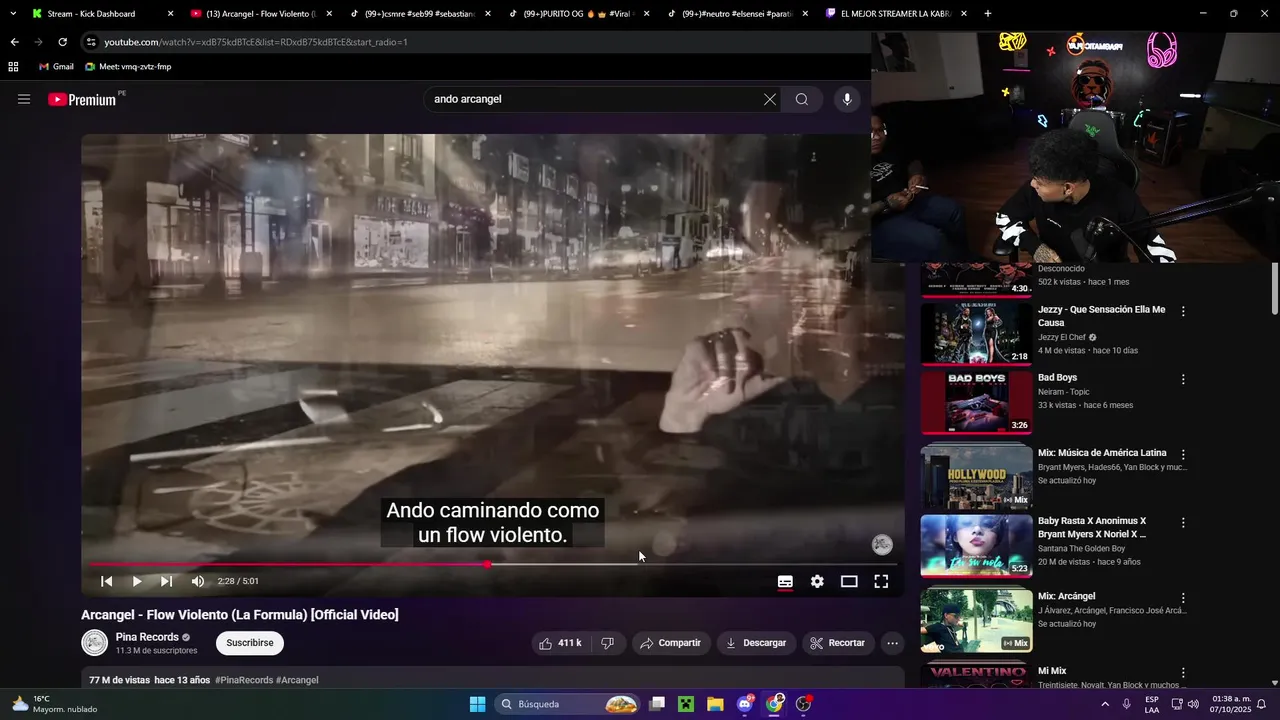Click the magnifier search button

coord(802,99)
